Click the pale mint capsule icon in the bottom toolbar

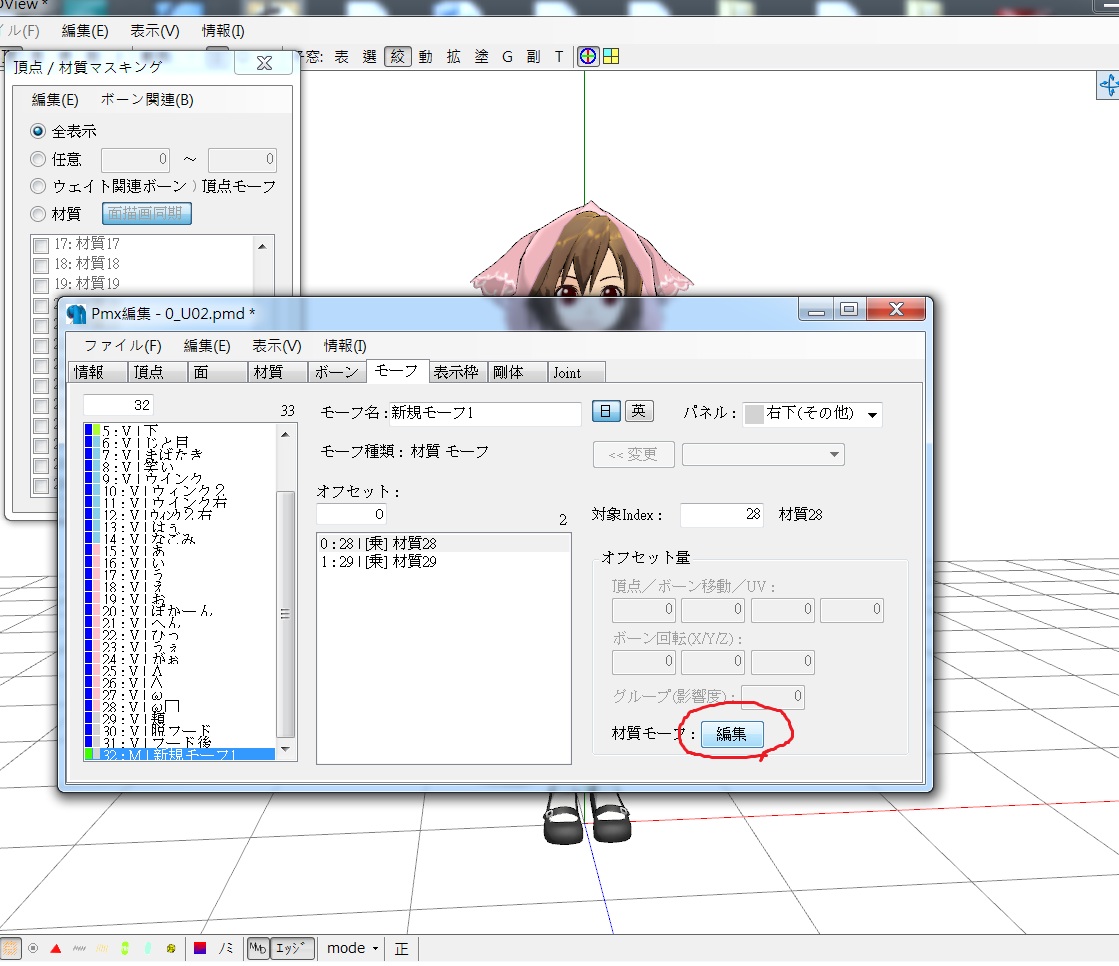(x=148, y=948)
